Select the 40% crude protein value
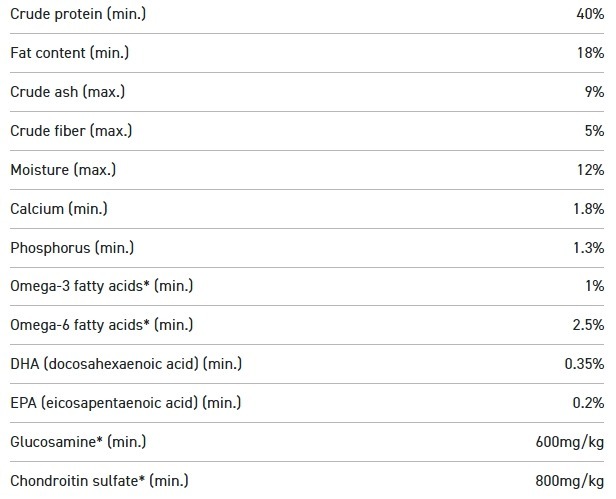The width and height of the screenshot is (616, 499). 589,14
